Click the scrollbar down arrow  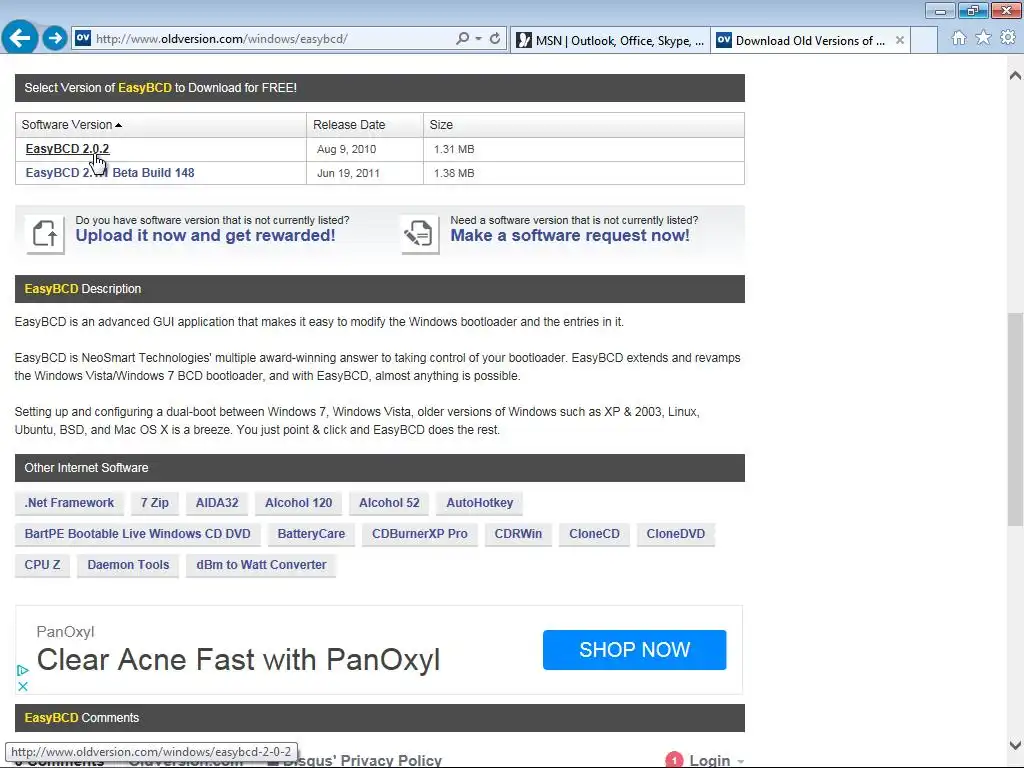pos(1015,745)
